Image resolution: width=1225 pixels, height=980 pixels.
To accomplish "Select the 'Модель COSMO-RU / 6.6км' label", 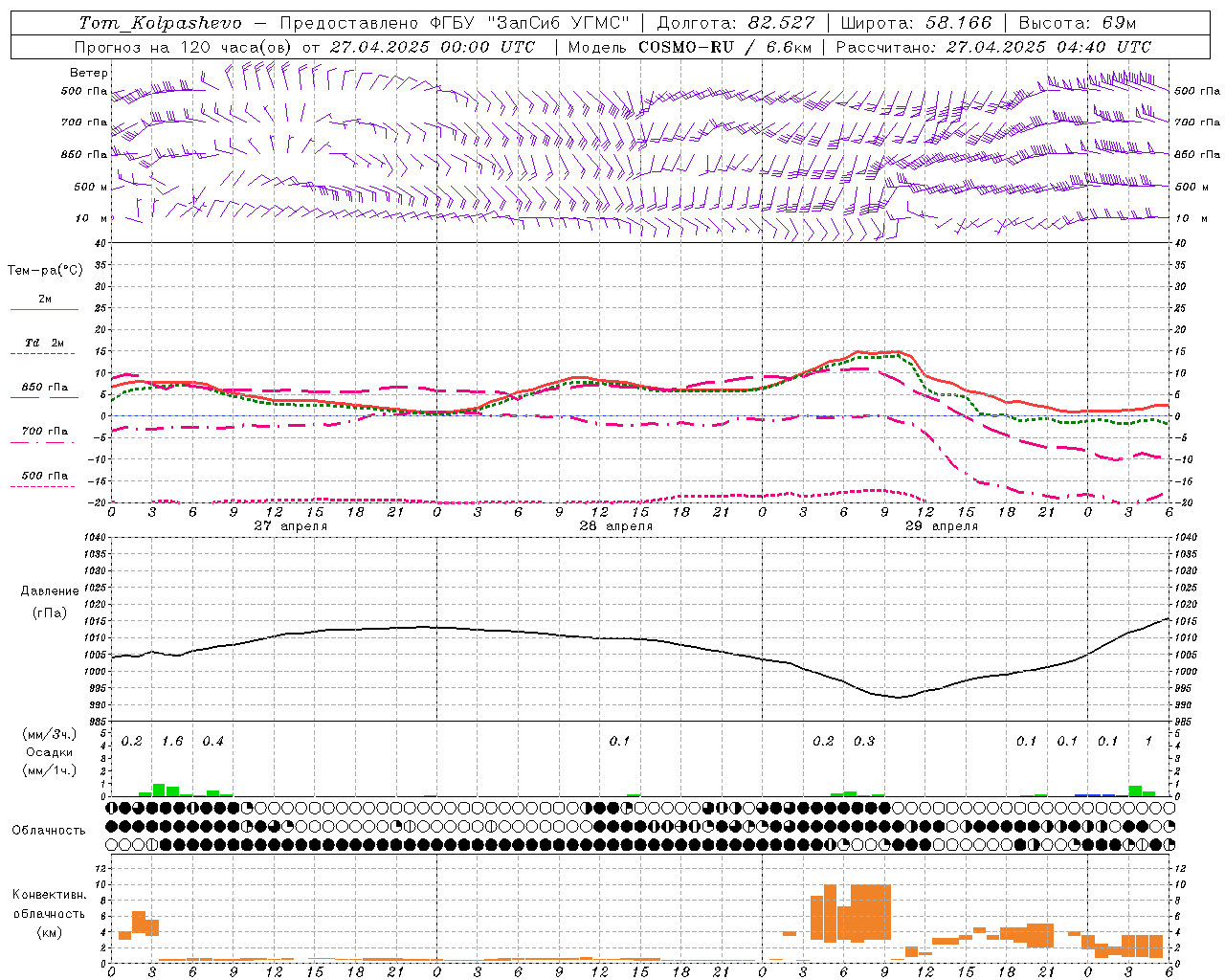I will (x=690, y=47).
